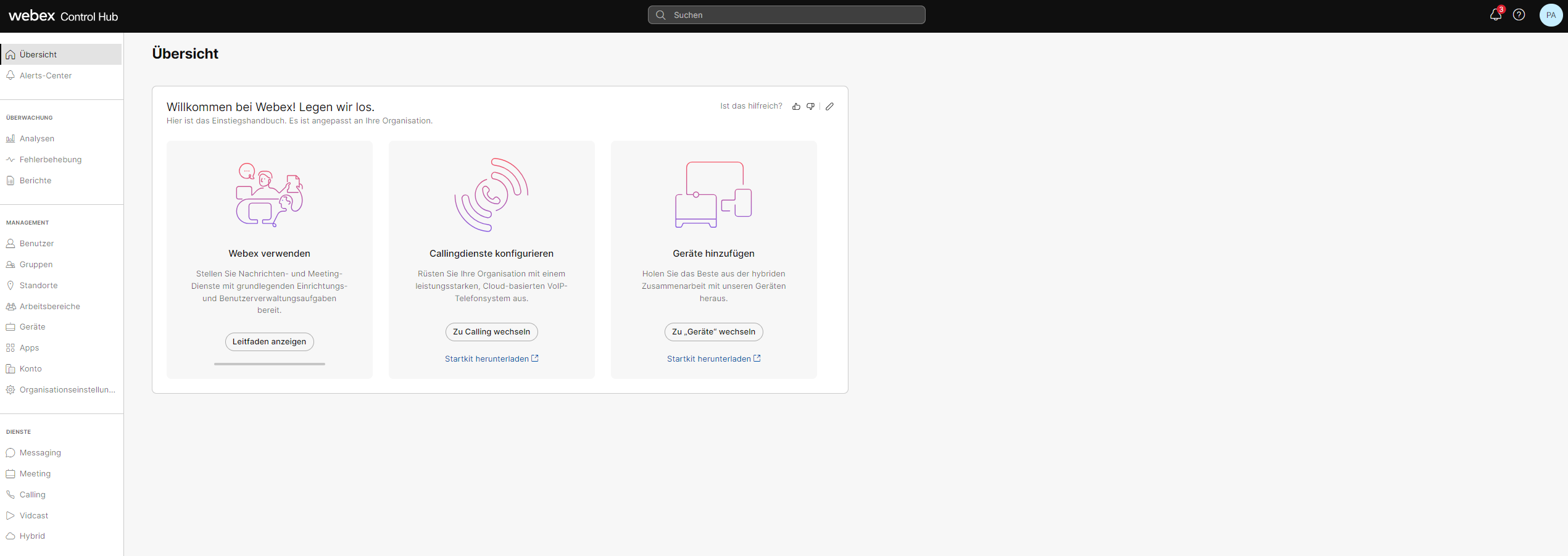Click the Konto building icon
The height and width of the screenshot is (556, 1568).
pos(10,369)
